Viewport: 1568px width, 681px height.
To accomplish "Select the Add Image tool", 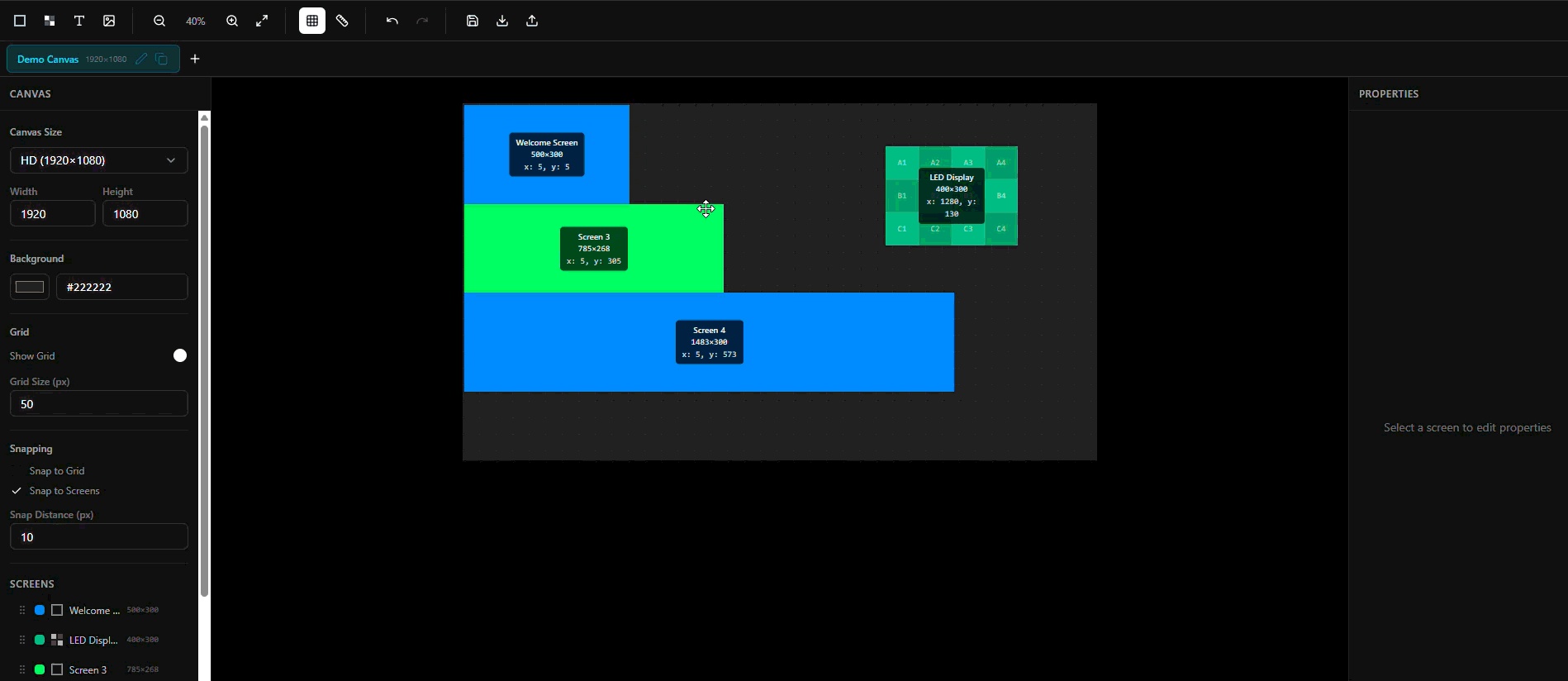I will (109, 21).
